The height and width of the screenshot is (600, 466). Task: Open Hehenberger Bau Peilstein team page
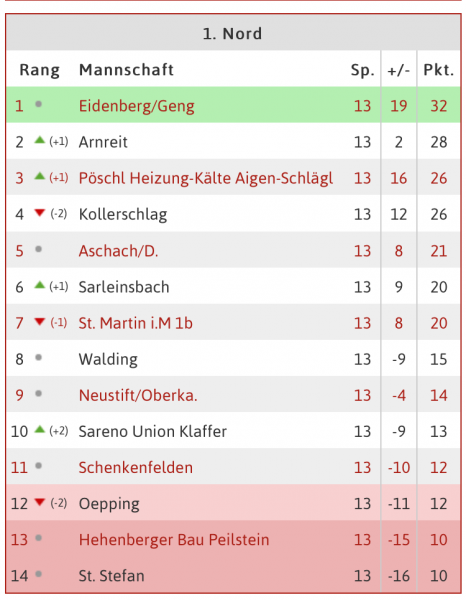click(174, 540)
